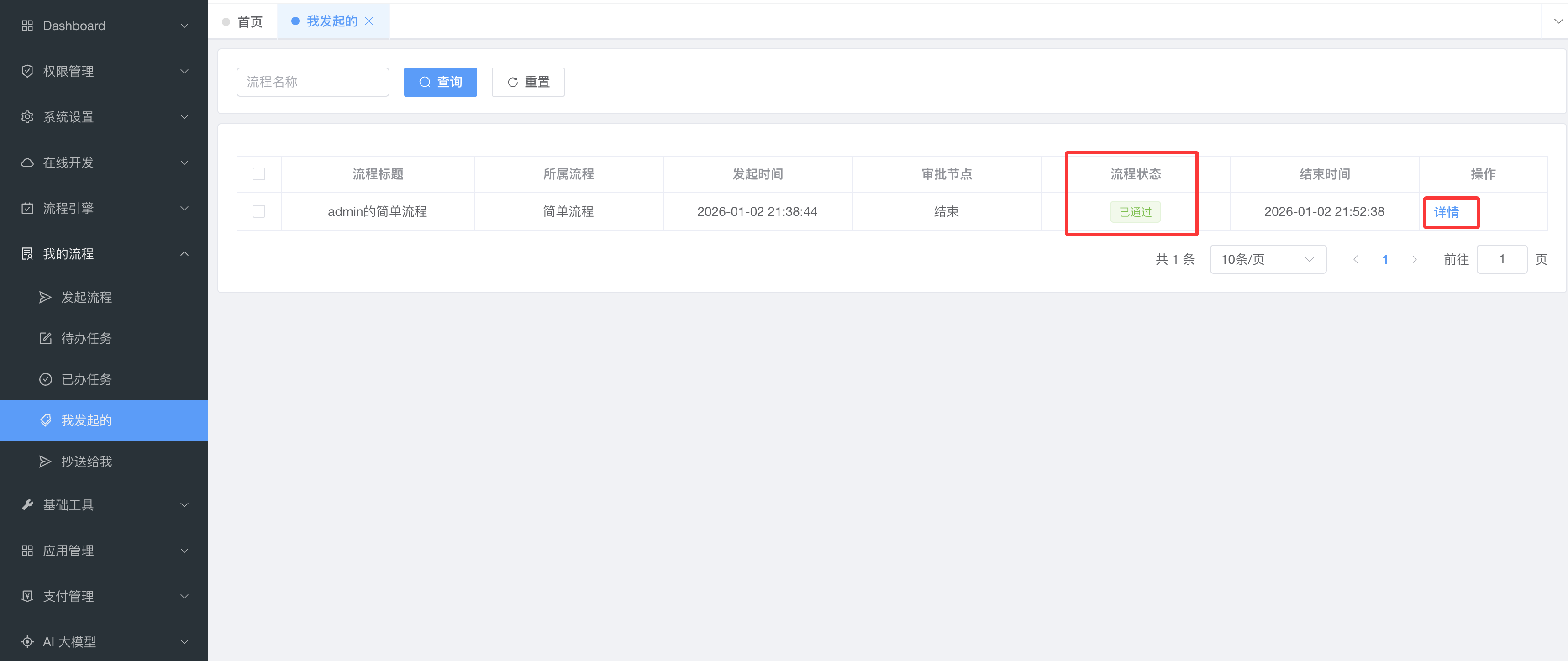1568x661 pixels.
Task: Click the checkmark circle icon for 已办任务
Action: pyautogui.click(x=46, y=379)
